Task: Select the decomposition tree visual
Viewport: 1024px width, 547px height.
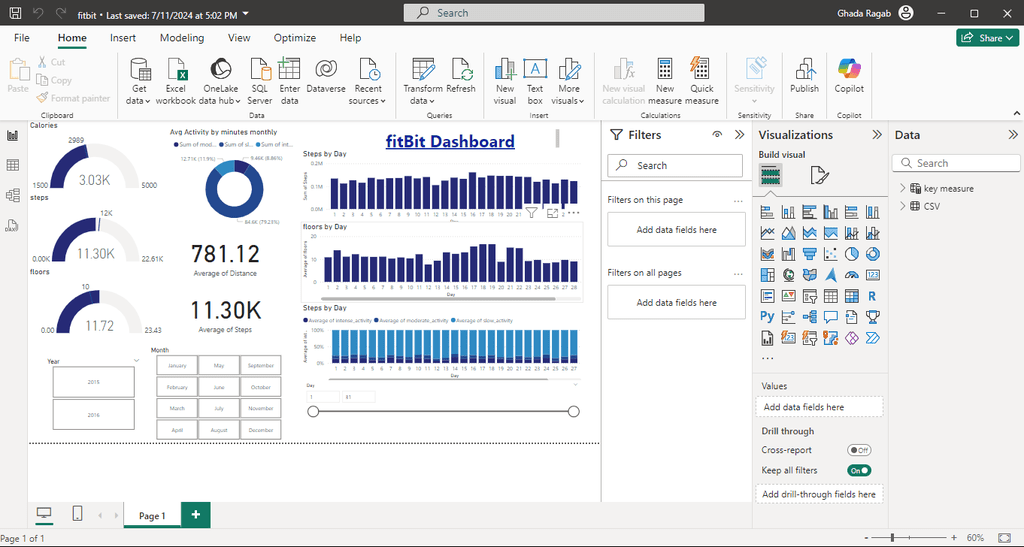Action: [x=809, y=317]
